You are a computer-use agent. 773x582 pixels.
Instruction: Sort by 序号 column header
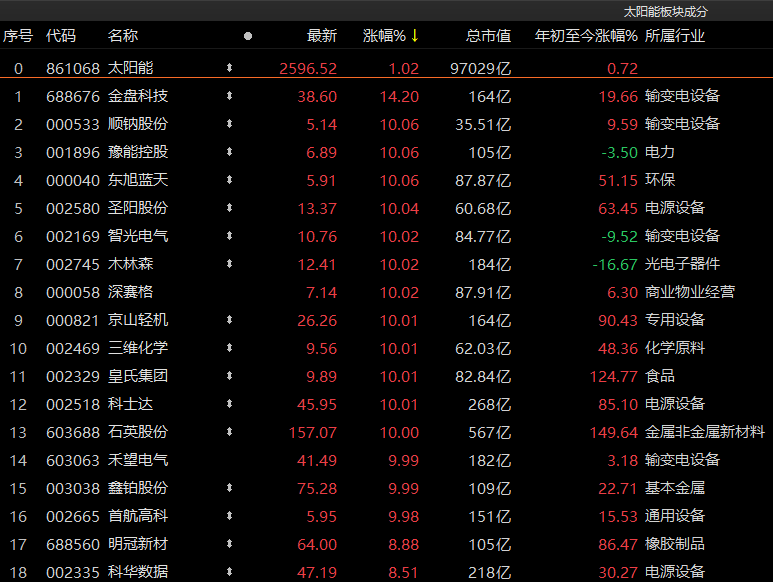coord(18,36)
